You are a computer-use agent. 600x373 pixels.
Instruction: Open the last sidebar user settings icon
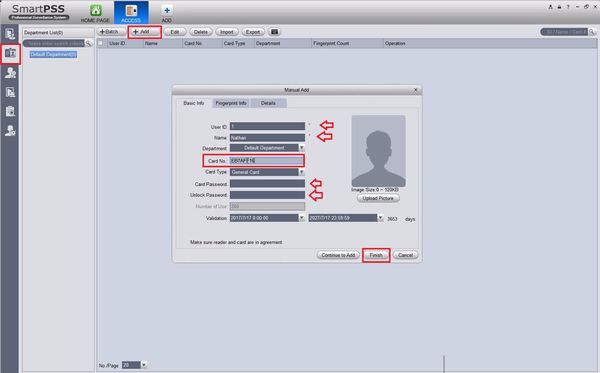10,131
